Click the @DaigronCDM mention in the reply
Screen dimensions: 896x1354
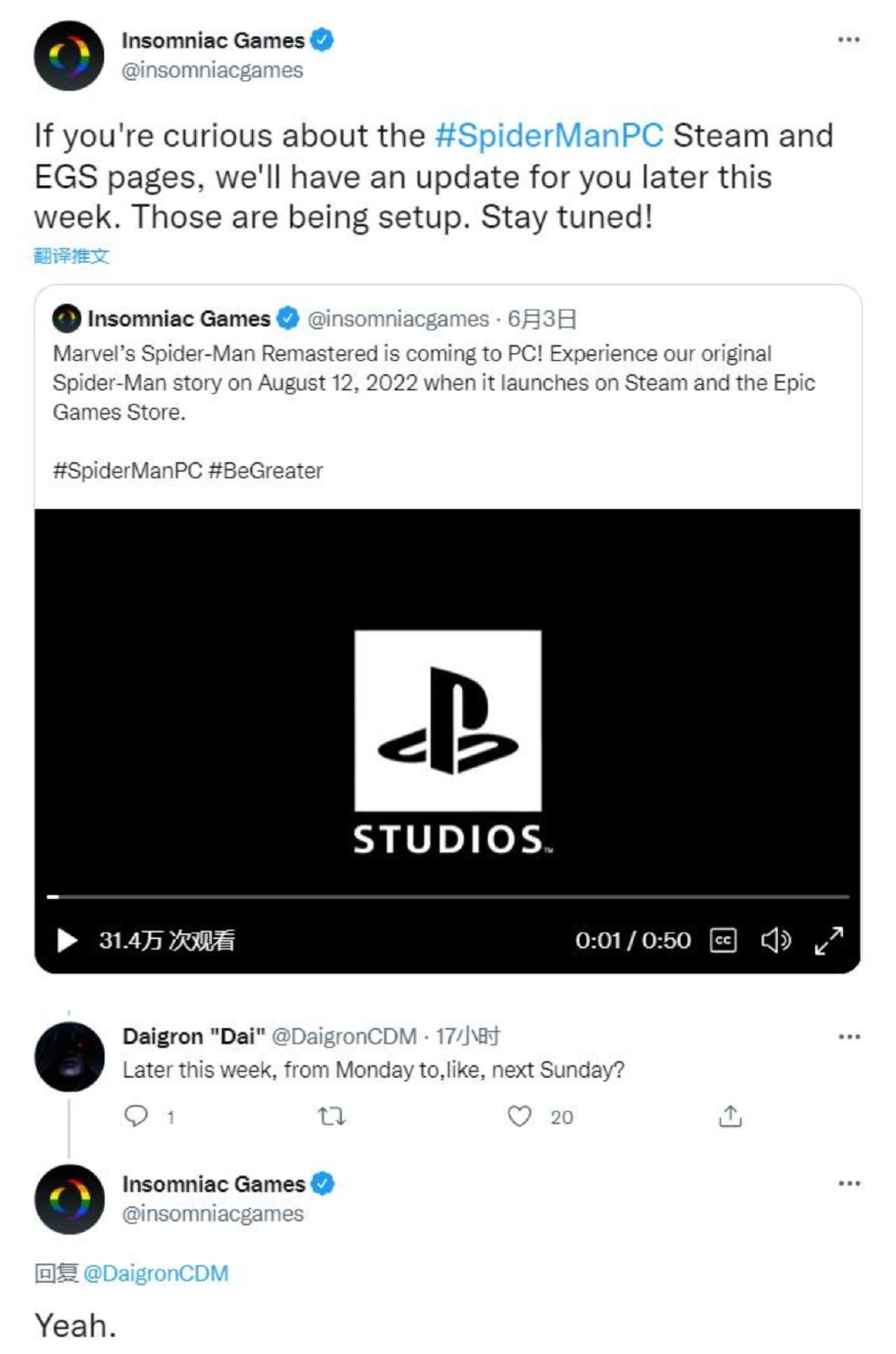point(156,1273)
